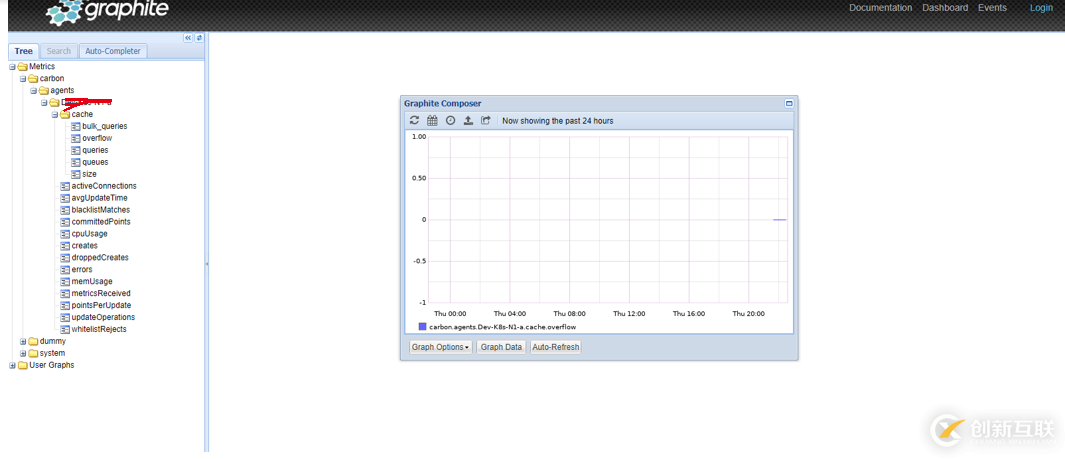Click the metric icon beside queues
The width and height of the screenshot is (1065, 459).
coord(75,162)
